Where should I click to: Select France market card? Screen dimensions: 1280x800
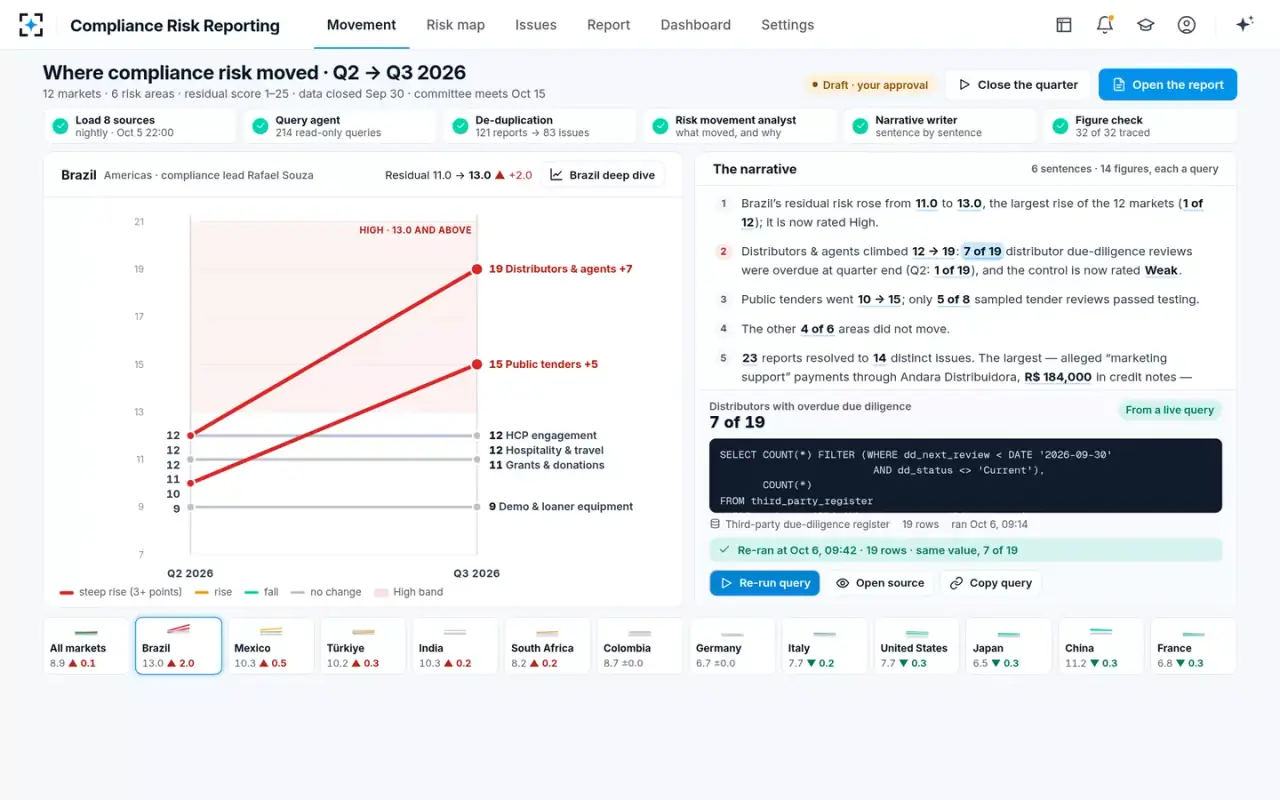(1192, 646)
